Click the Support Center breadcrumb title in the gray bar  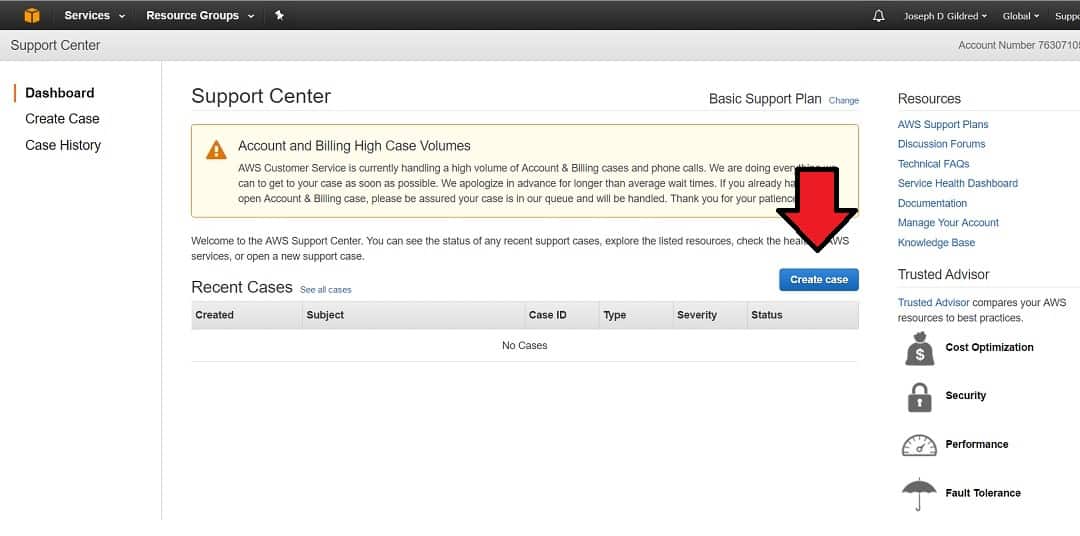[x=55, y=45]
